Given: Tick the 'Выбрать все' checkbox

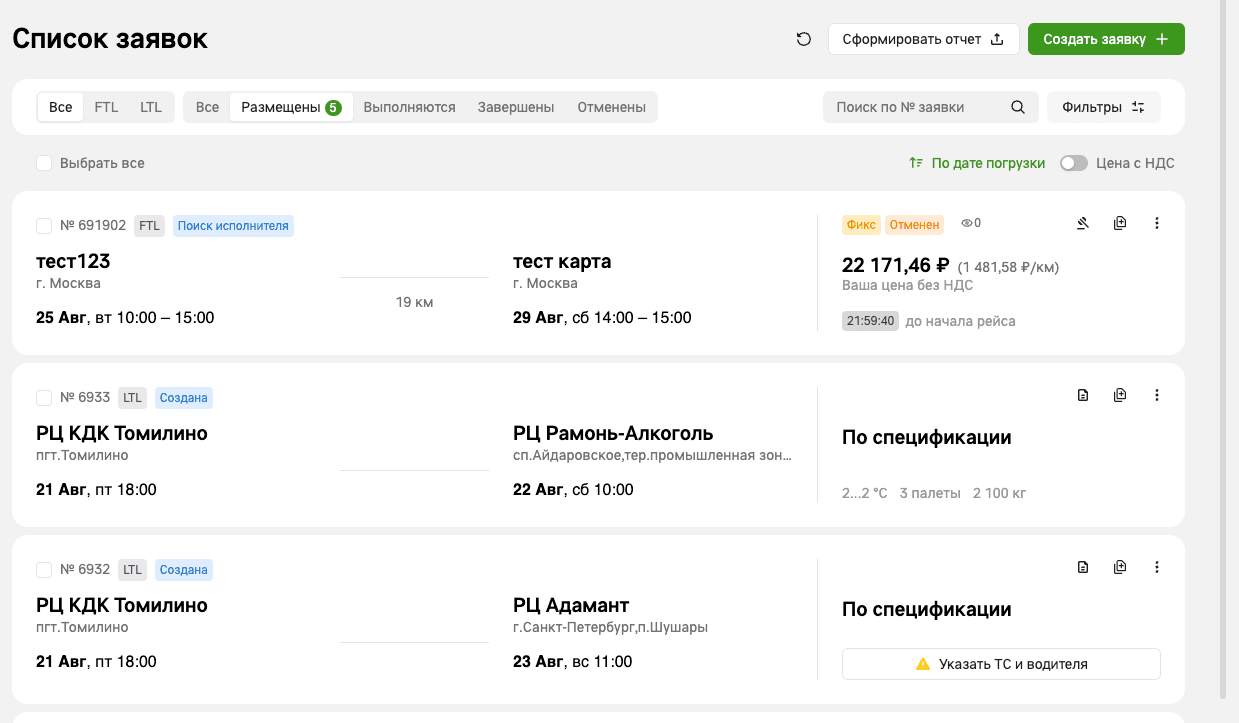Looking at the screenshot, I should click(44, 163).
